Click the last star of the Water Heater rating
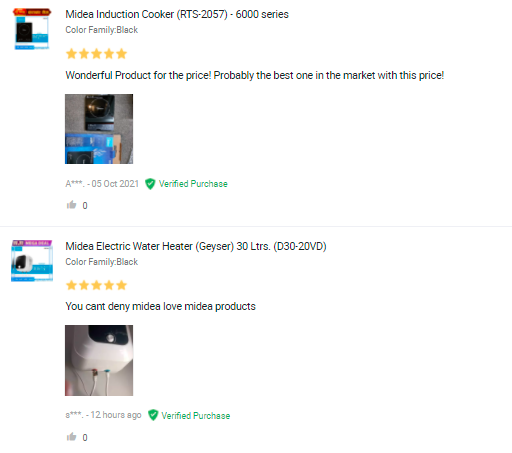 pyautogui.click(x=122, y=285)
